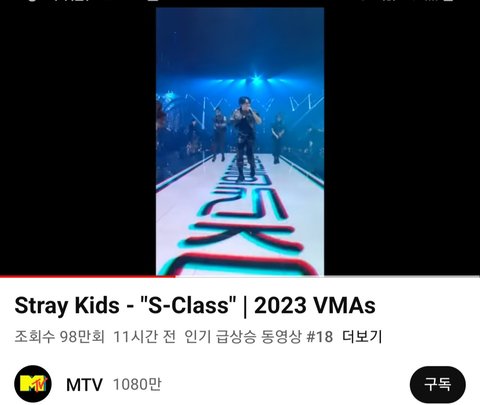Click the "Stray Kids" text in the title
Screen dimensions: 480x405
coord(67,306)
